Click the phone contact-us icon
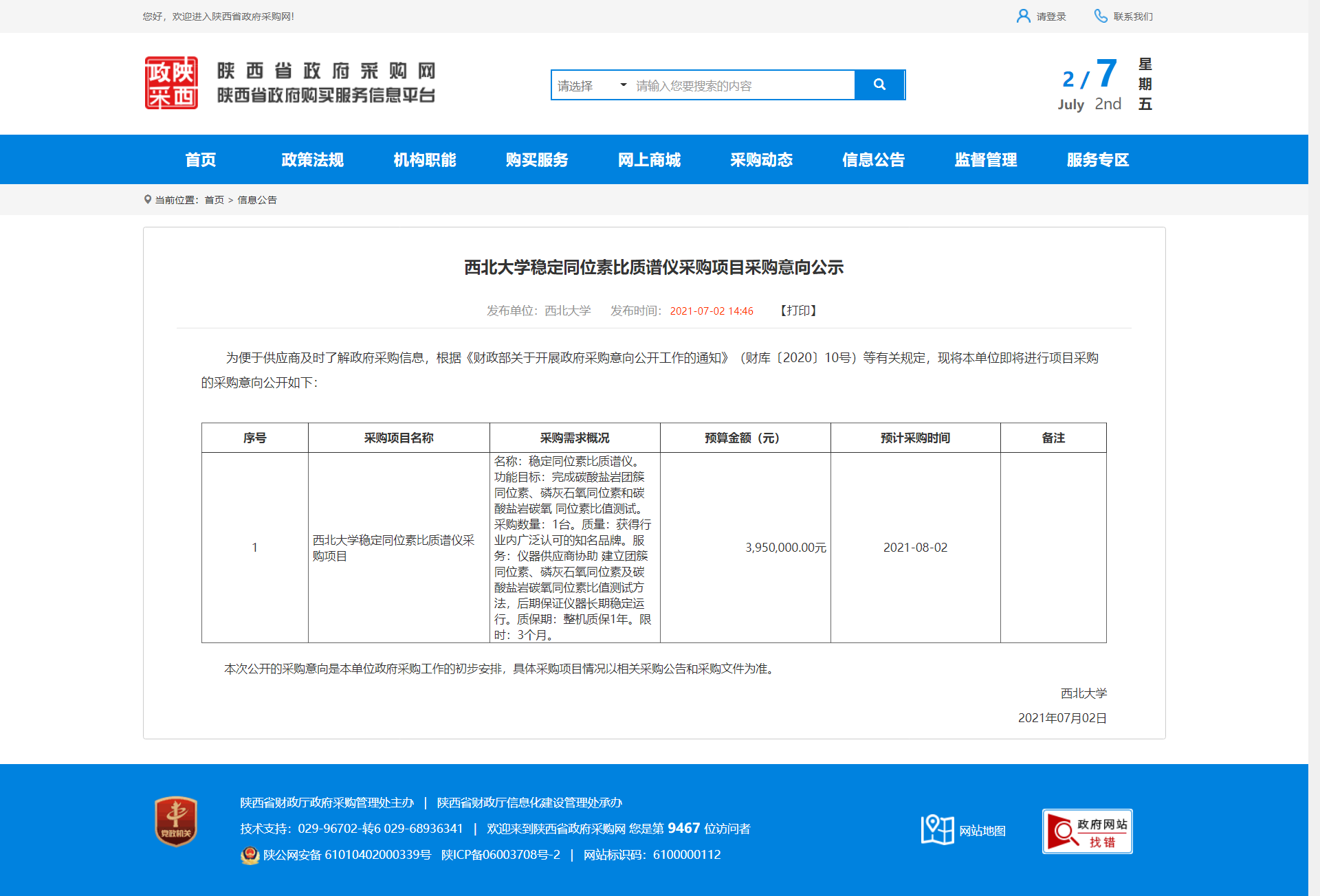This screenshot has width=1320, height=896. tap(1100, 16)
